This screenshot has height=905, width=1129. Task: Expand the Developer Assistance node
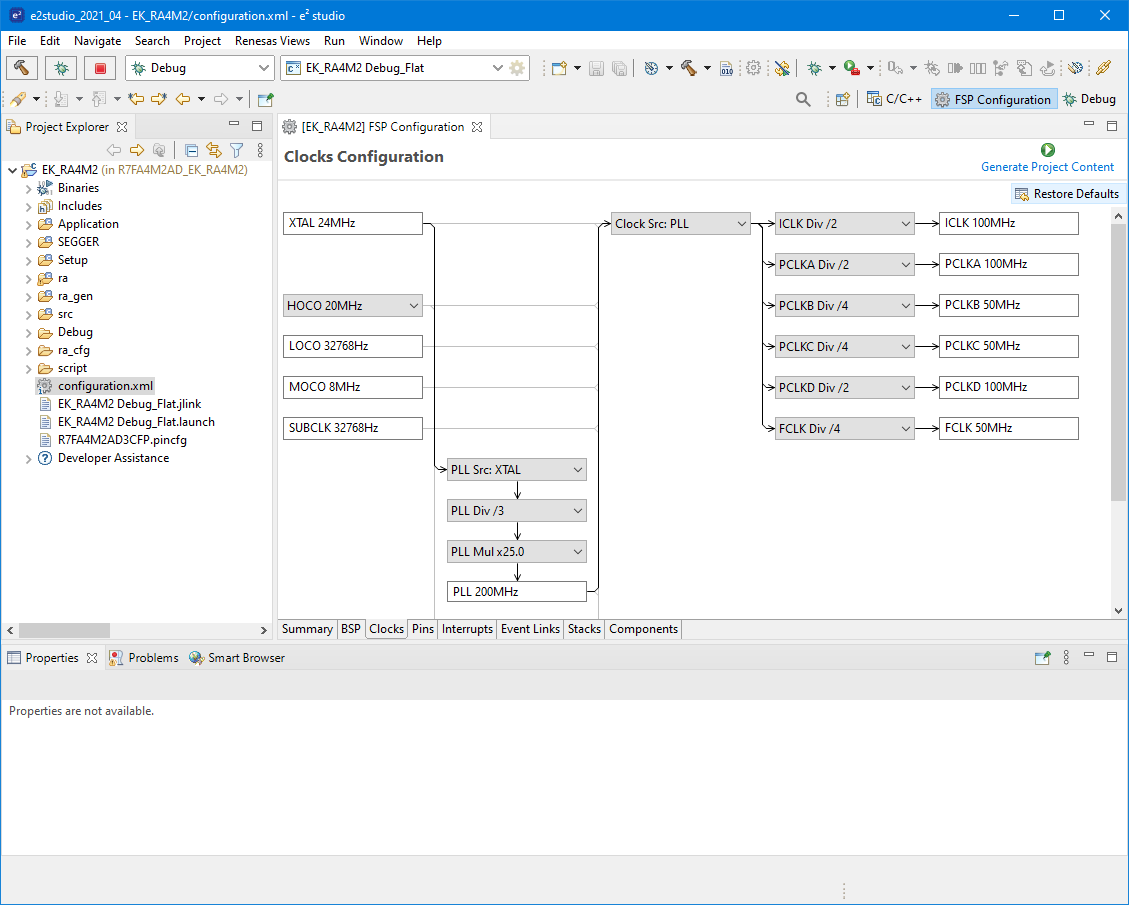(28, 458)
